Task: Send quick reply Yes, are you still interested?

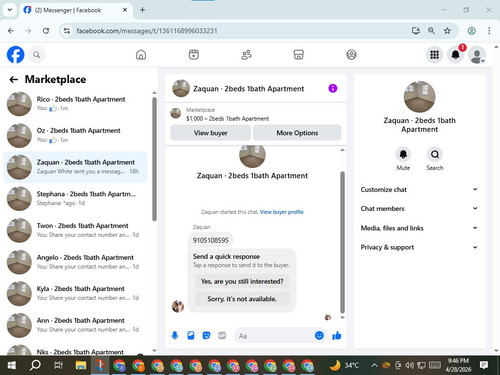Action: pos(242,281)
